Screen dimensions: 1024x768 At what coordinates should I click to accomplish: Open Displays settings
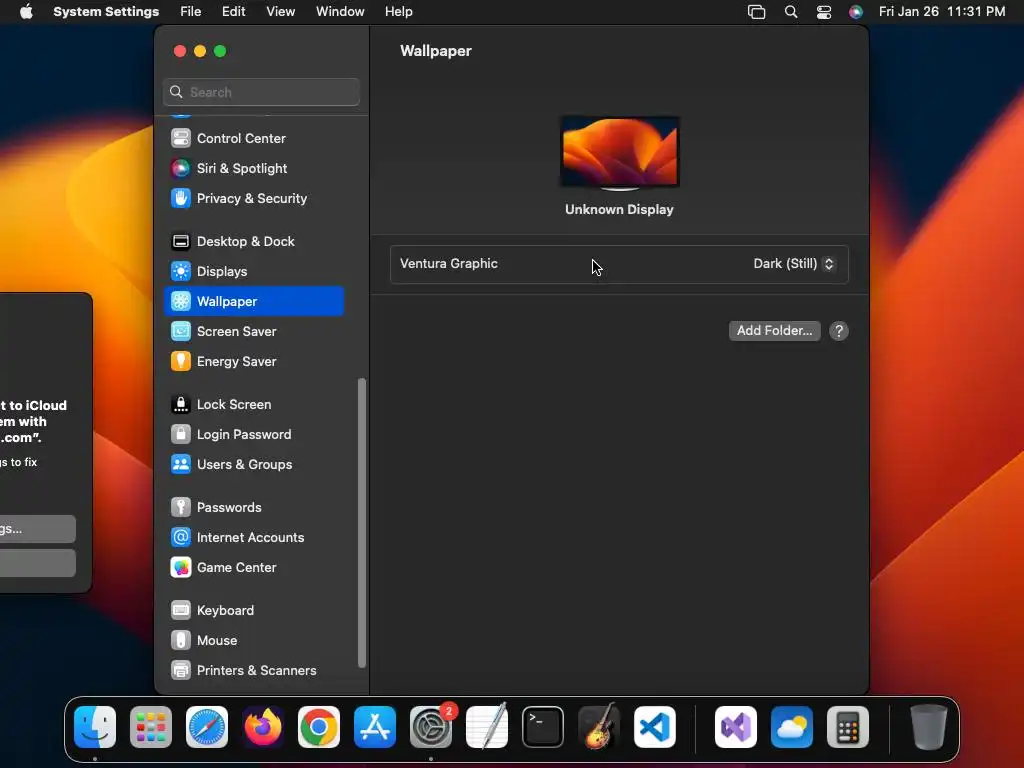[254, 272]
